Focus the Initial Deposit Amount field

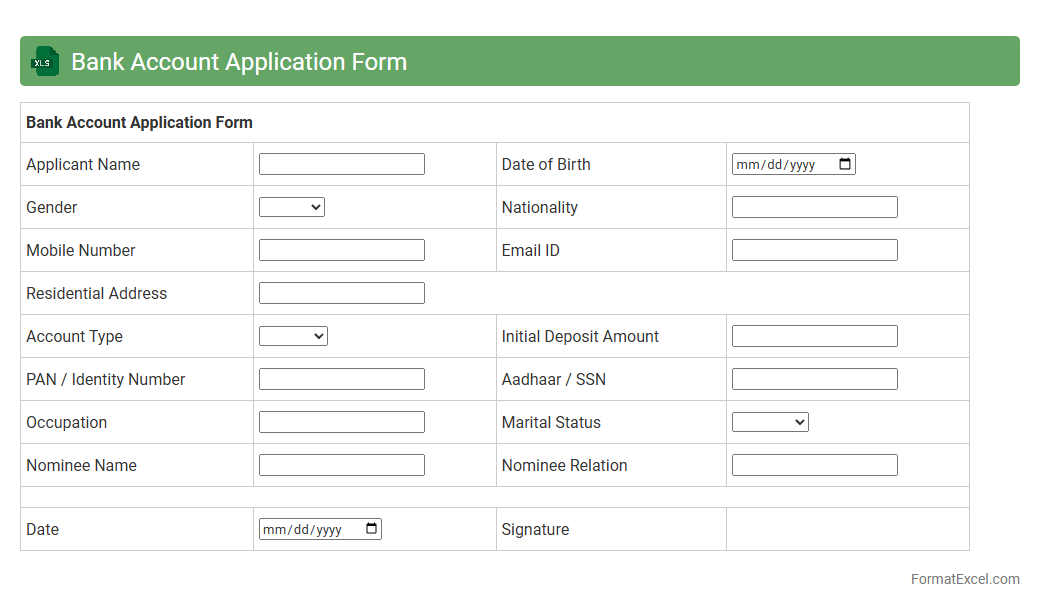[814, 336]
